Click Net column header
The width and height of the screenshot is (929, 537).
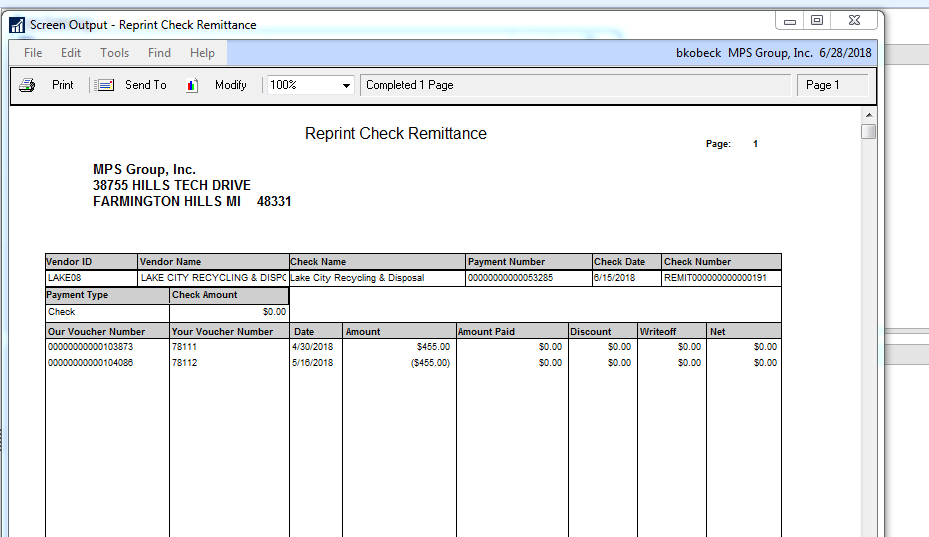coord(744,331)
